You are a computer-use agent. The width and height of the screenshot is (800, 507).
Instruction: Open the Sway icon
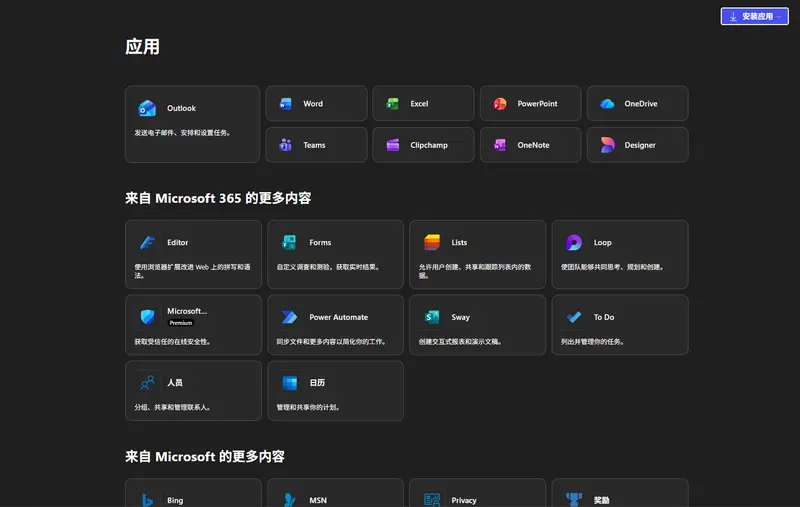(x=432, y=317)
